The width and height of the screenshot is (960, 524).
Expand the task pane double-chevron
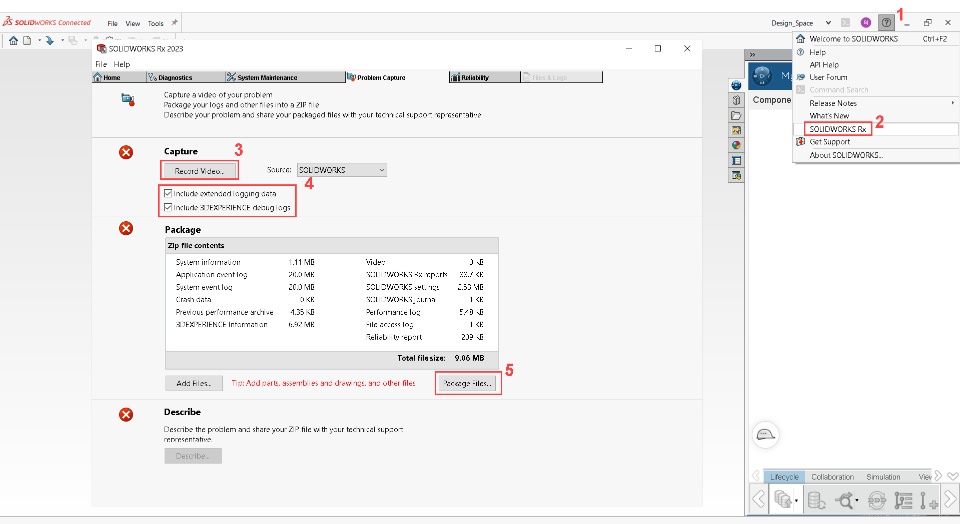pos(752,54)
